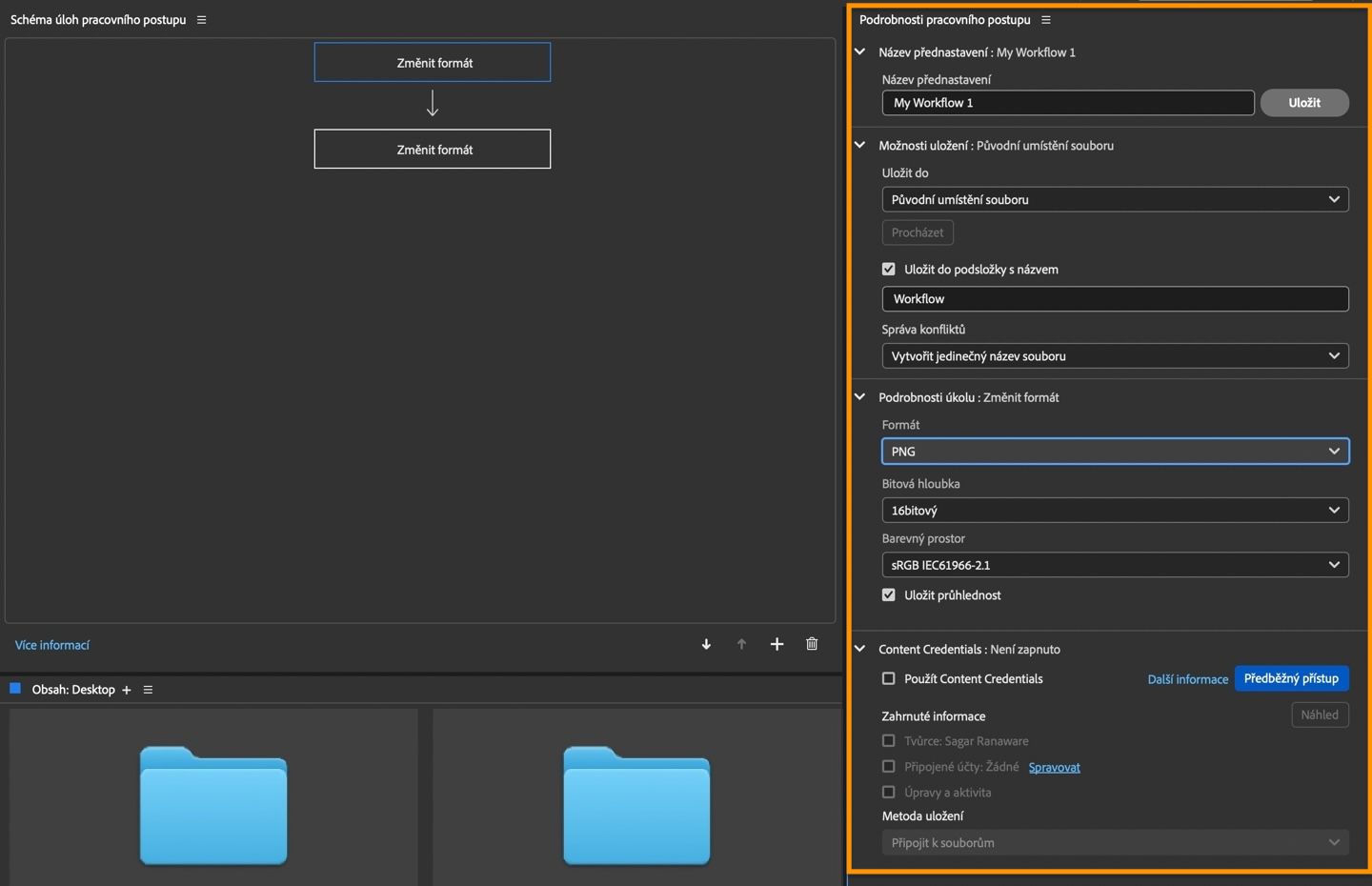This screenshot has height=886, width=1372.
Task: Open the Obsah: Desktop panel menu icon
Action: click(148, 690)
